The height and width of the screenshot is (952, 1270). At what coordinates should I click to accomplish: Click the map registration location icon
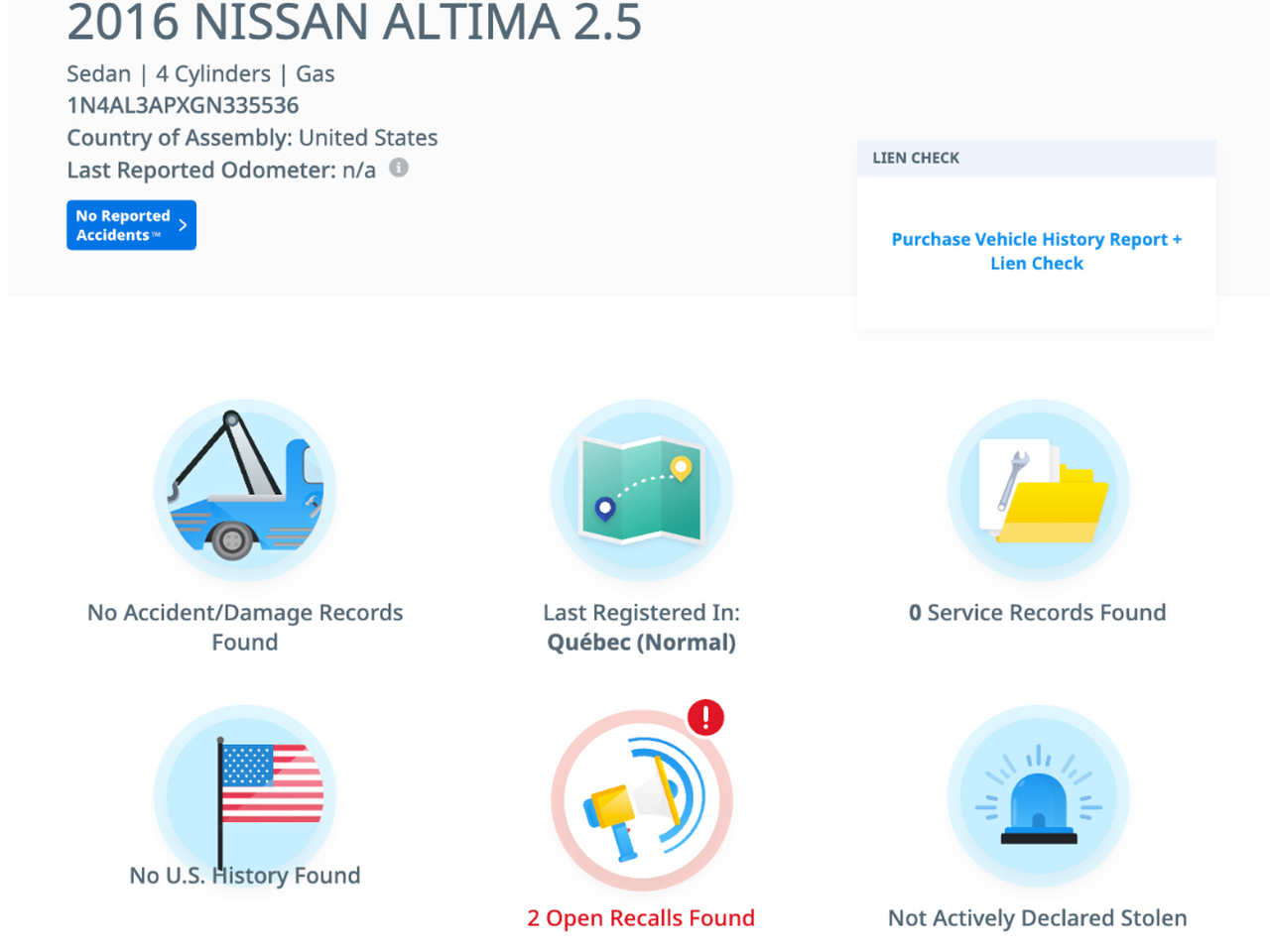641,490
